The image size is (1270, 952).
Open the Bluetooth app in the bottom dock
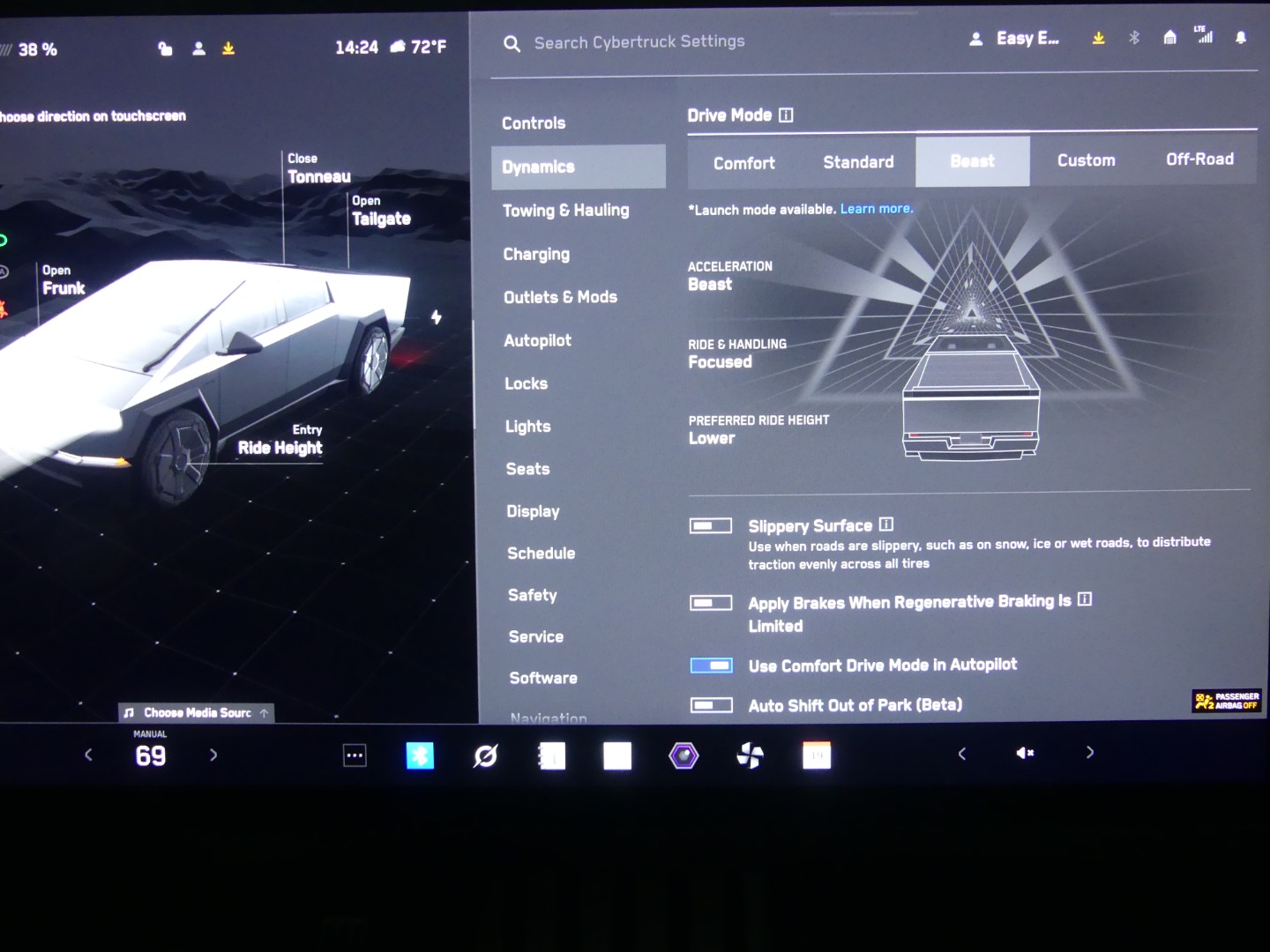[x=420, y=755]
